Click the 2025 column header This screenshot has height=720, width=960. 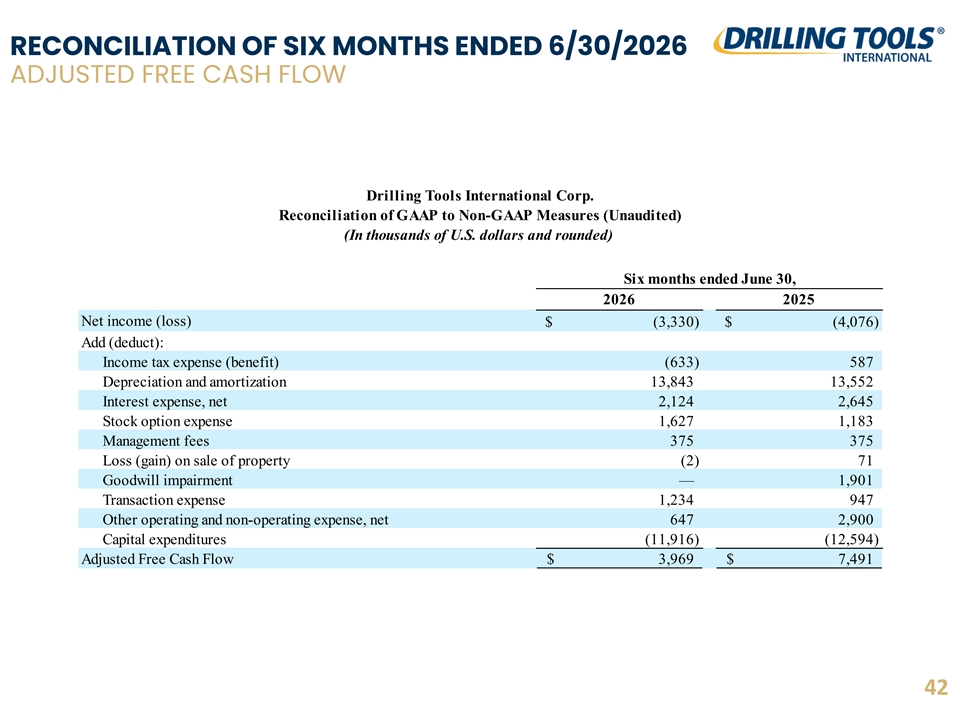[798, 299]
